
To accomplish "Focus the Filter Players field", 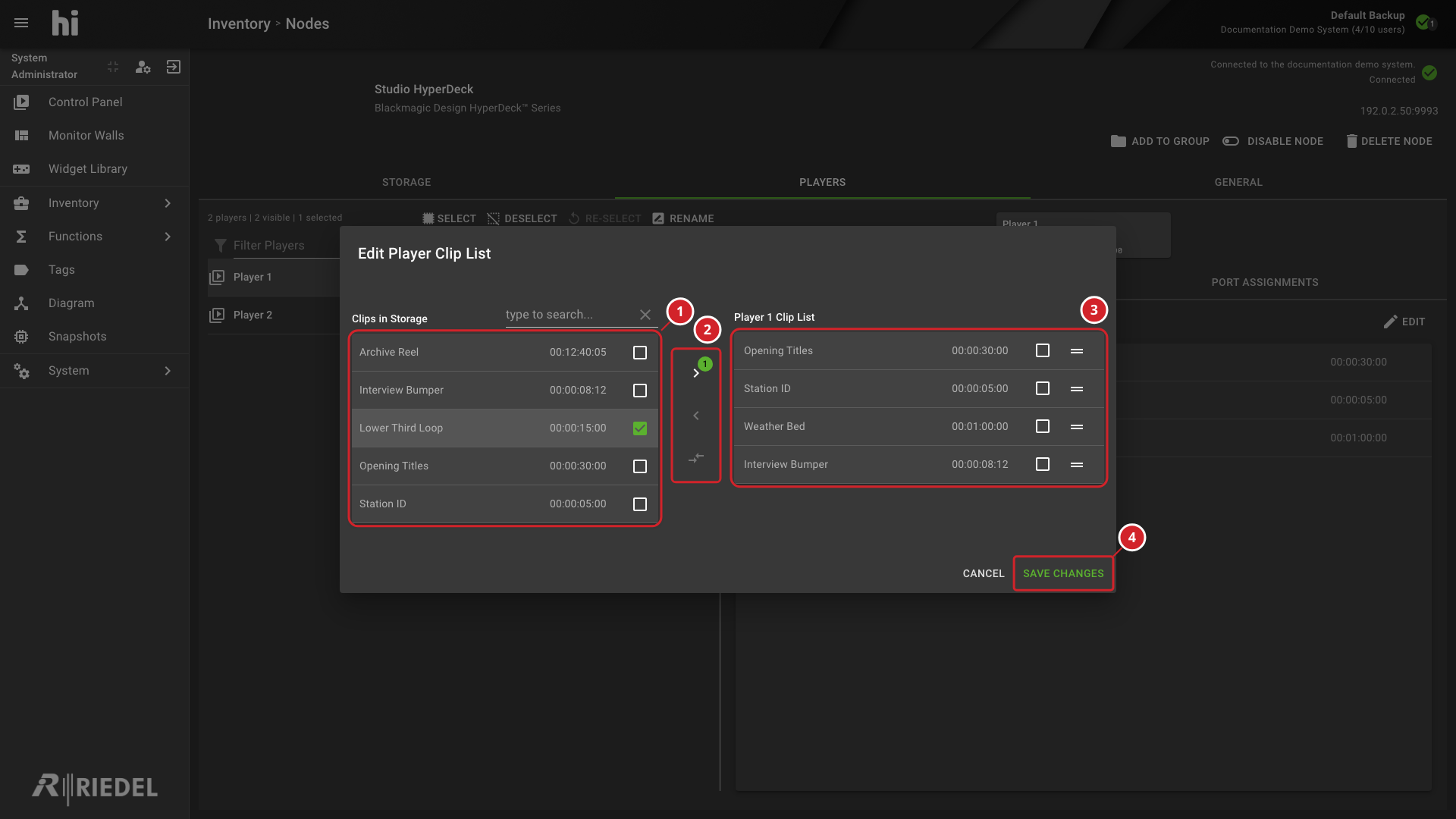I will [x=285, y=245].
